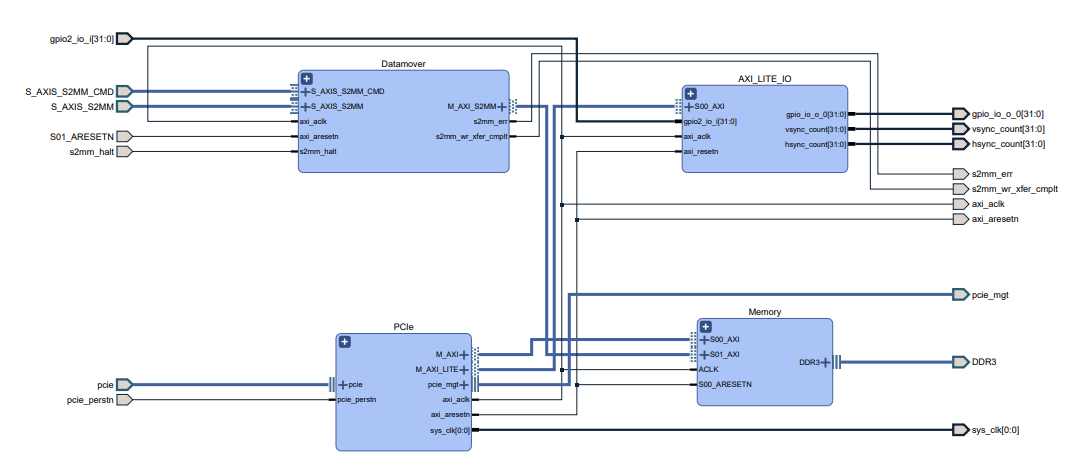Select the gpio2_io_i[31:0] external input port icon
1085x472 pixels.
click(124, 39)
